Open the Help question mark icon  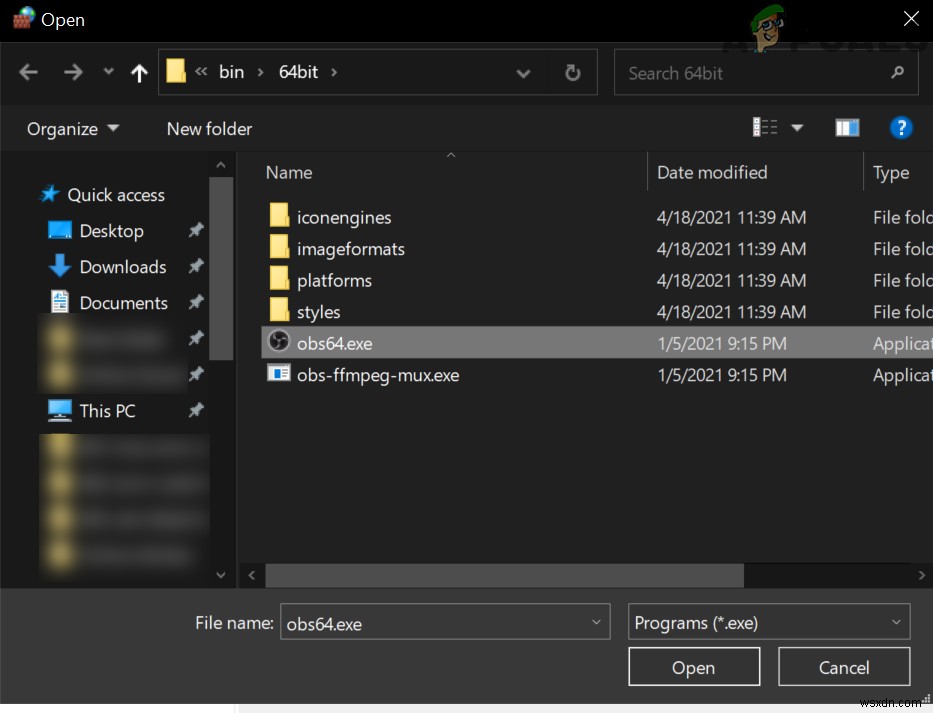[901, 128]
